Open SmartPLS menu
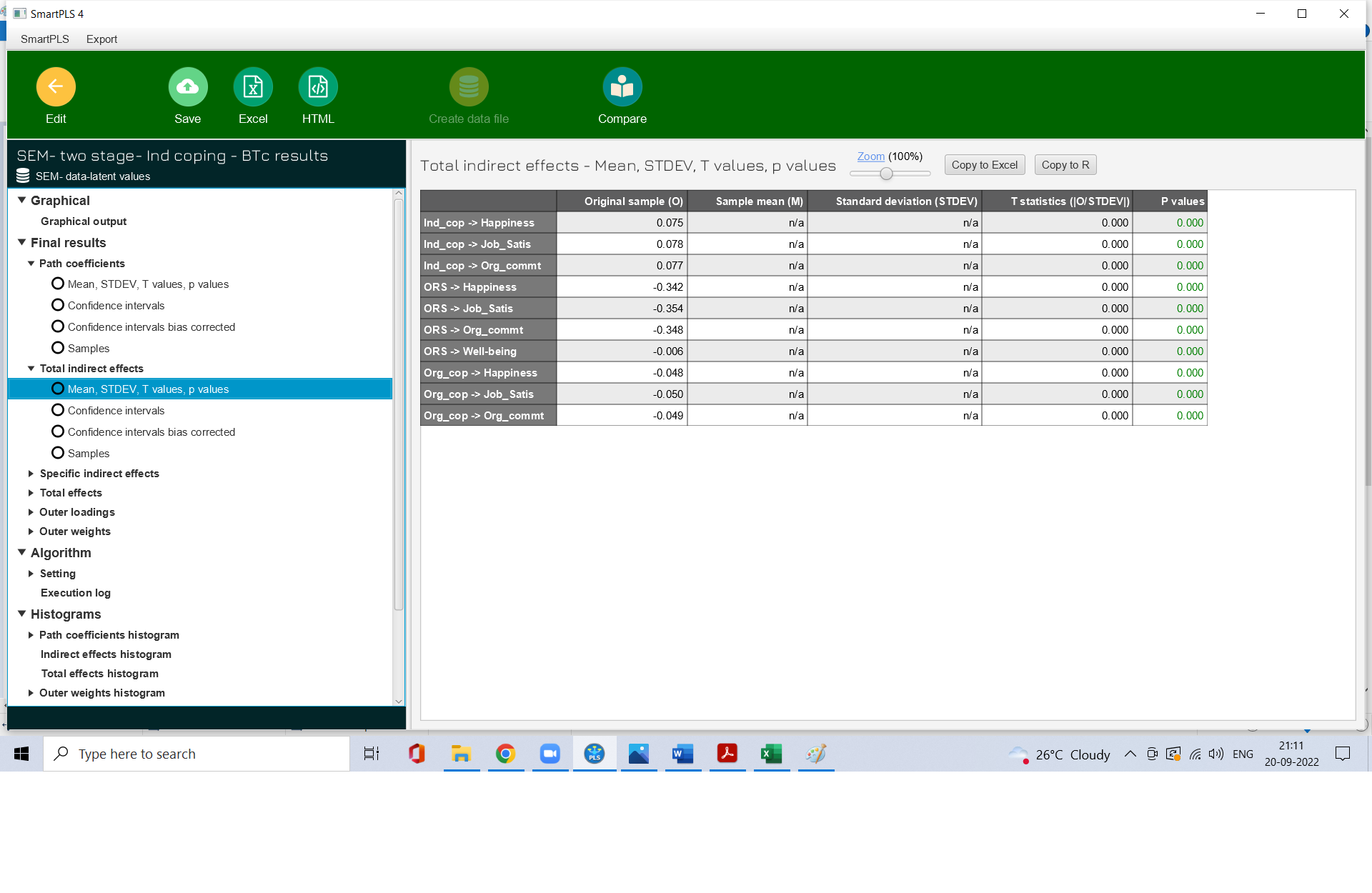 click(44, 38)
